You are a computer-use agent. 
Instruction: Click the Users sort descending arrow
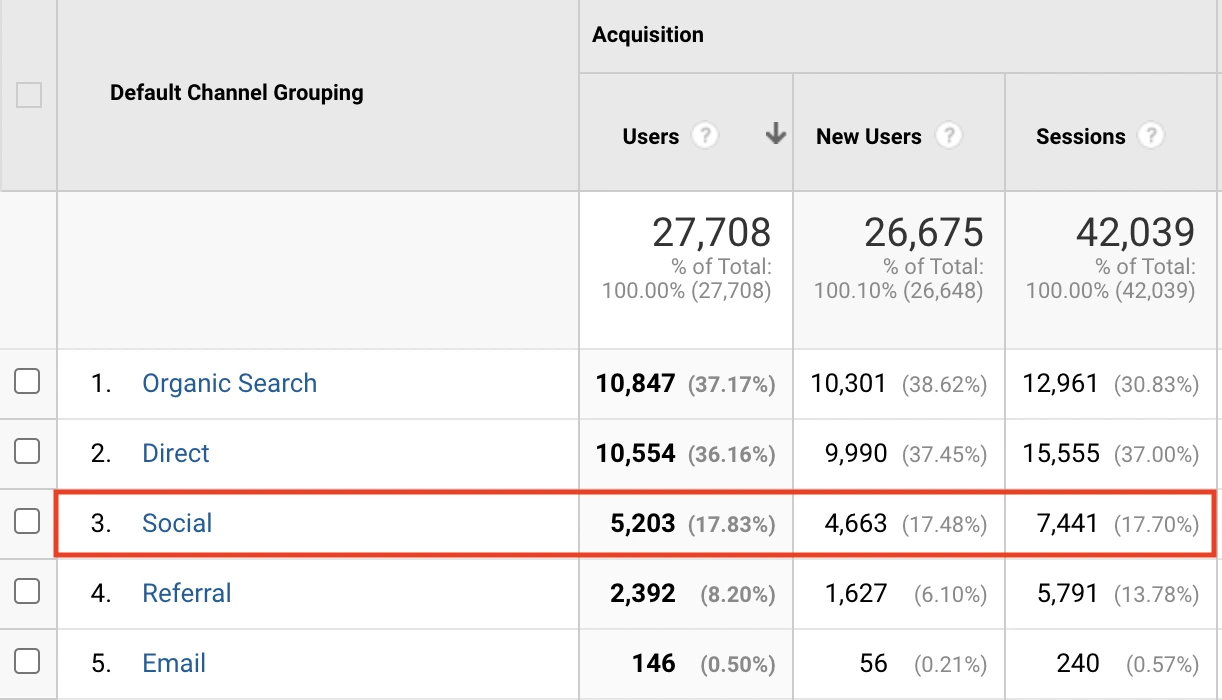(x=775, y=135)
